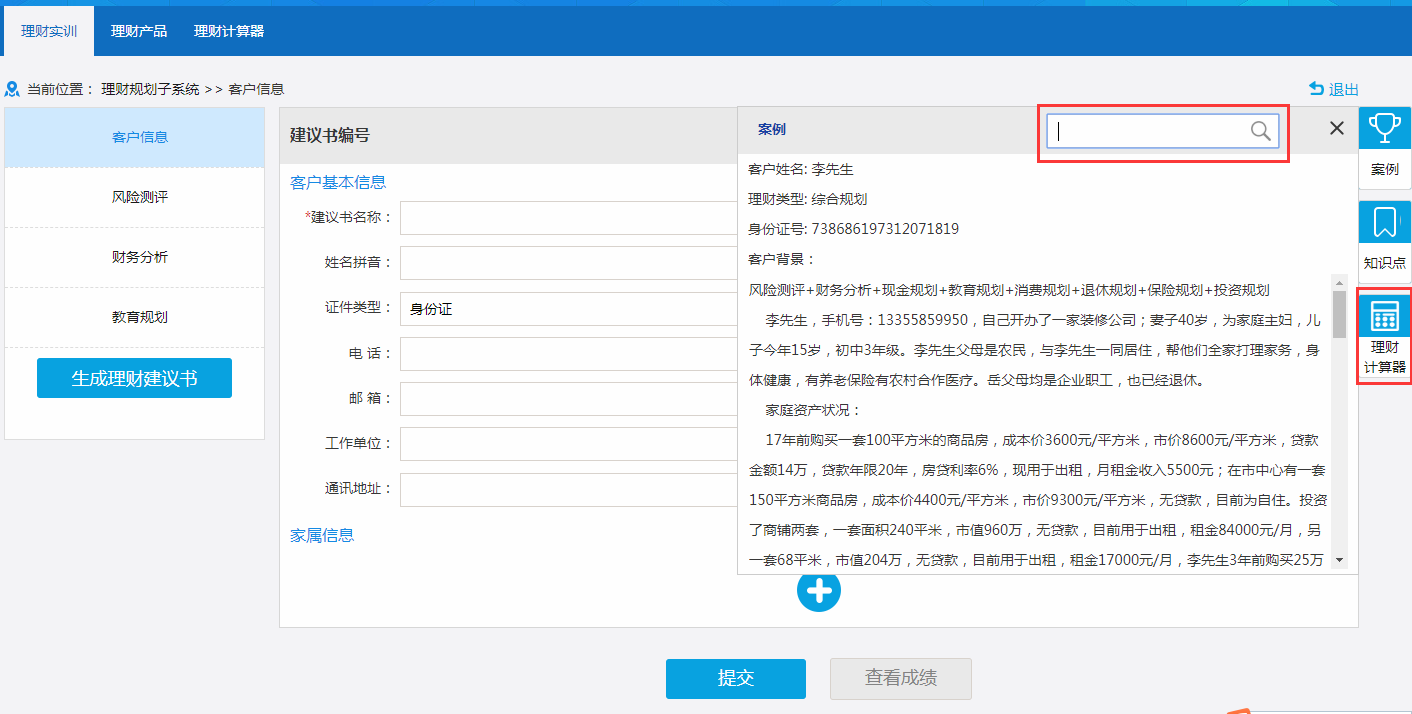Click the blue plus icon to add 家属
The width and height of the screenshot is (1412, 714).
click(x=819, y=590)
